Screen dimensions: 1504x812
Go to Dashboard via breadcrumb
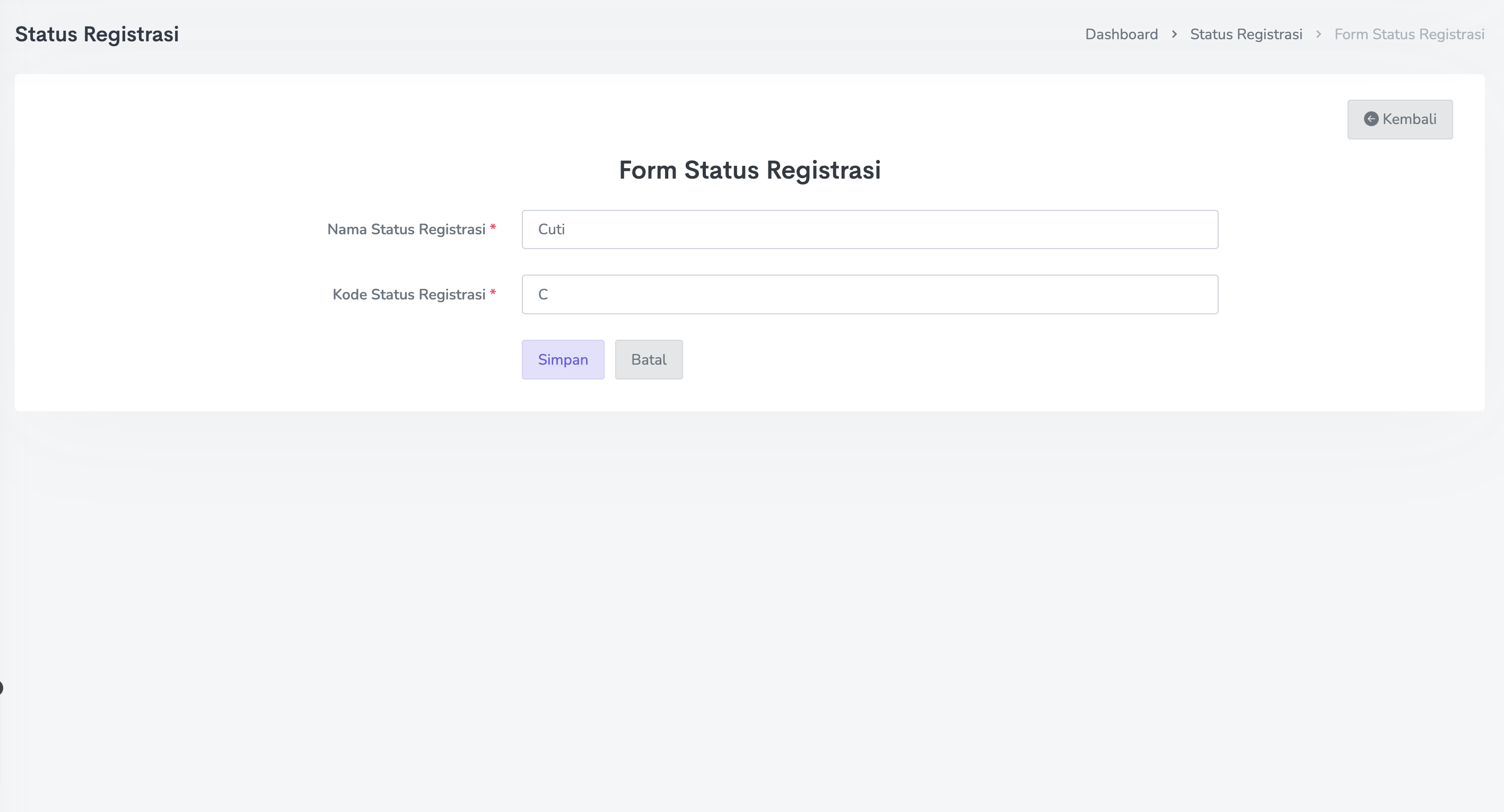(1121, 34)
